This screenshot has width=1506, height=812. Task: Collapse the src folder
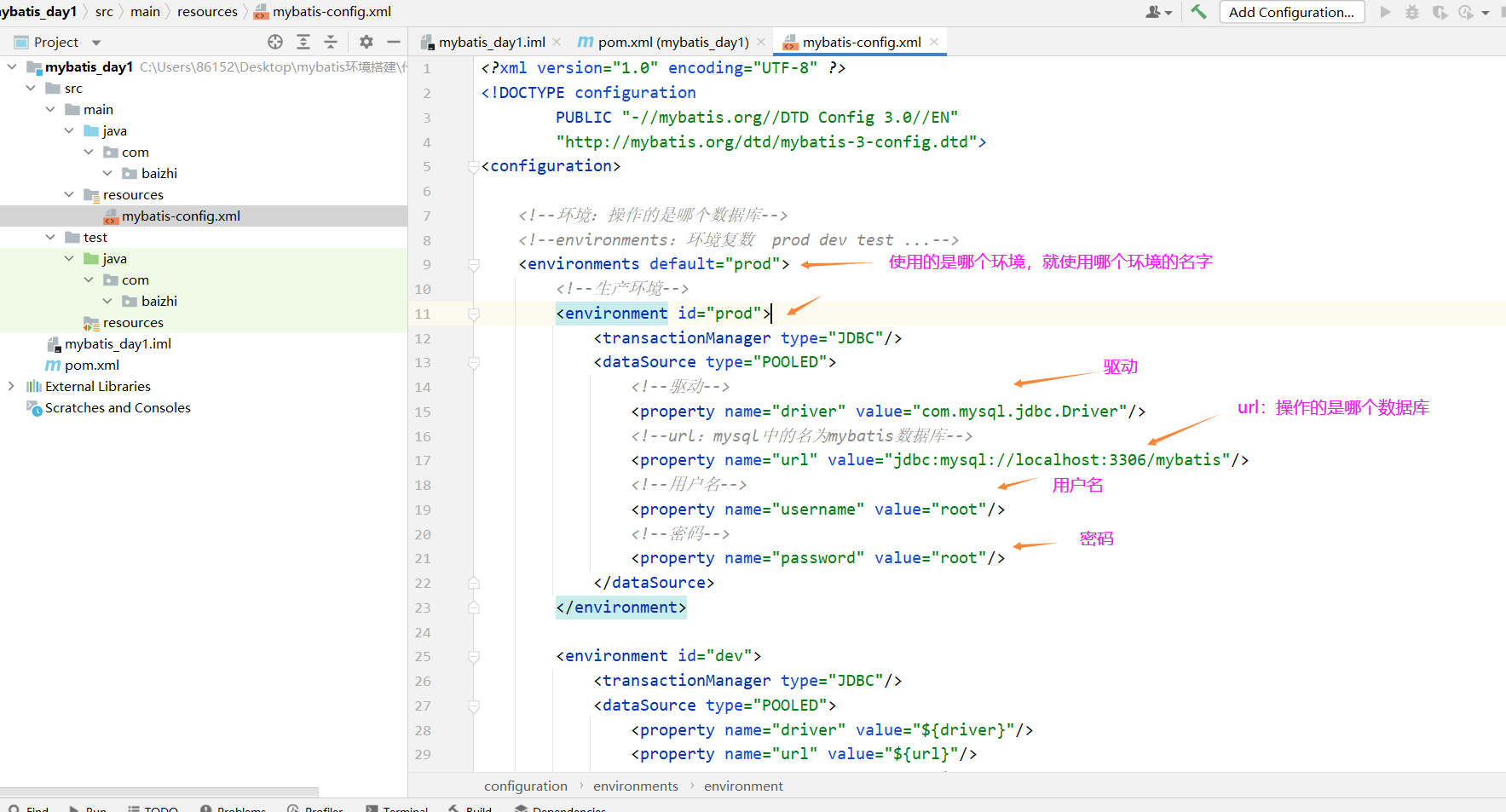coord(31,88)
